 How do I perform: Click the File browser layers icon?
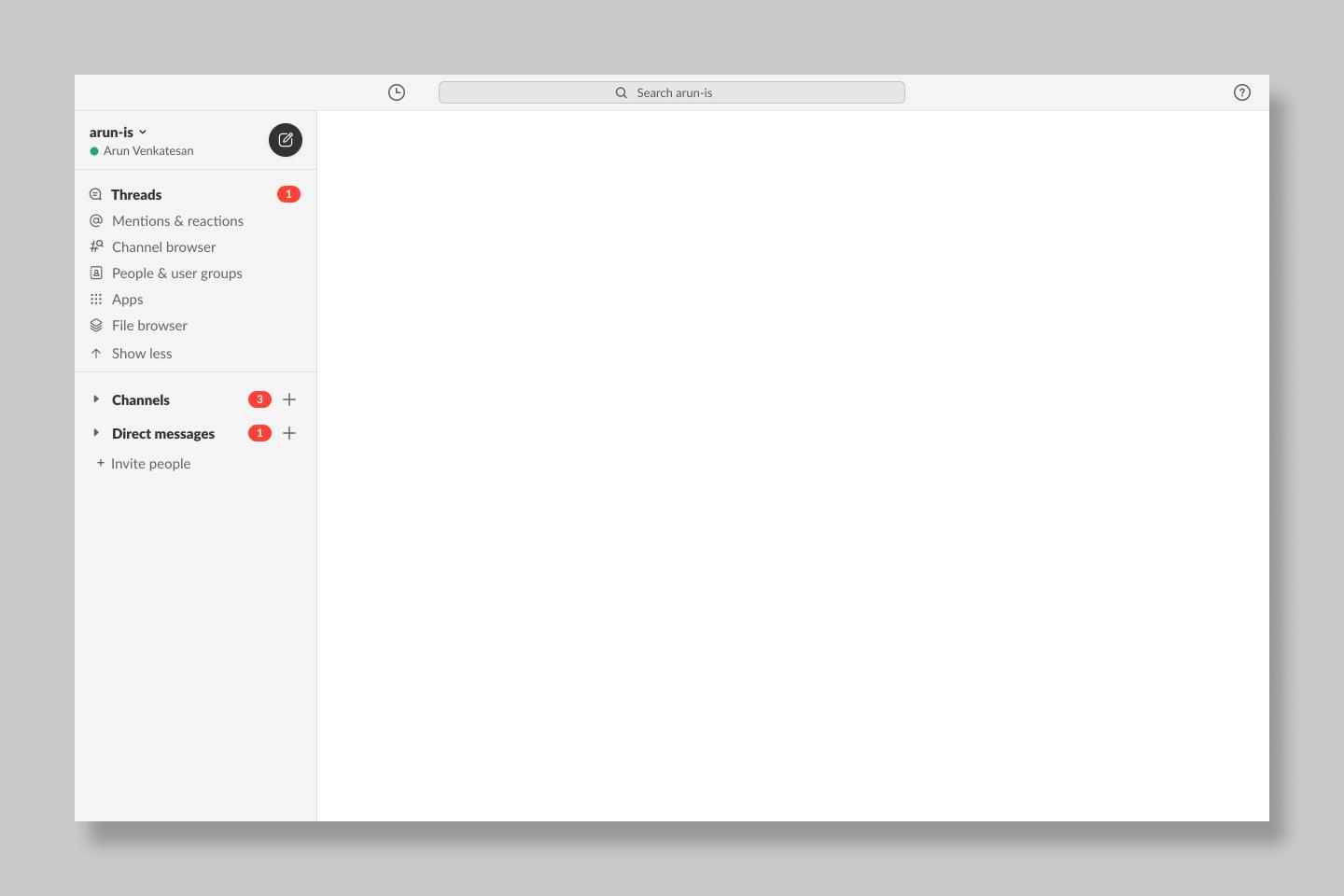click(95, 325)
